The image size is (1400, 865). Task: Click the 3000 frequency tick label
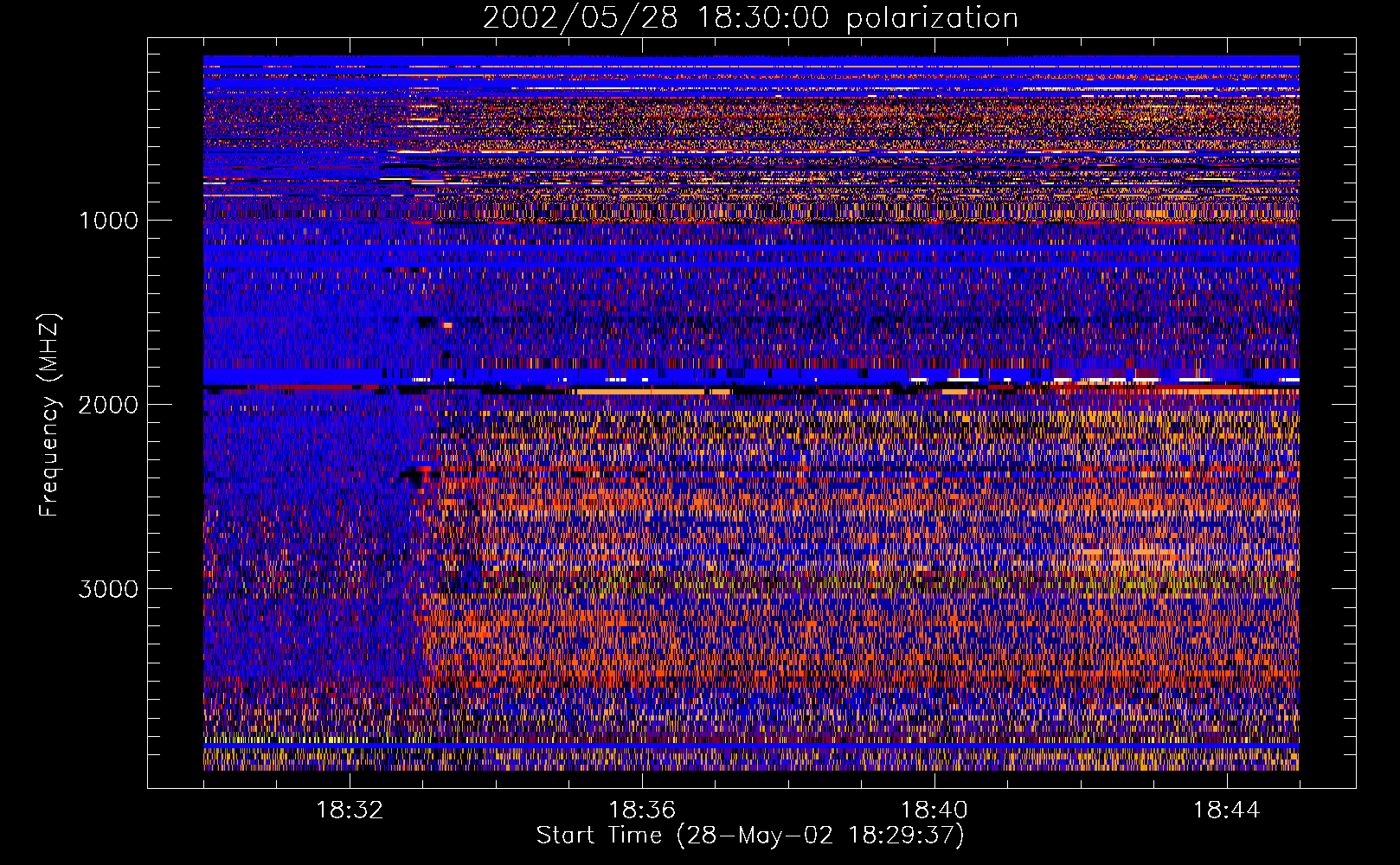(108, 589)
